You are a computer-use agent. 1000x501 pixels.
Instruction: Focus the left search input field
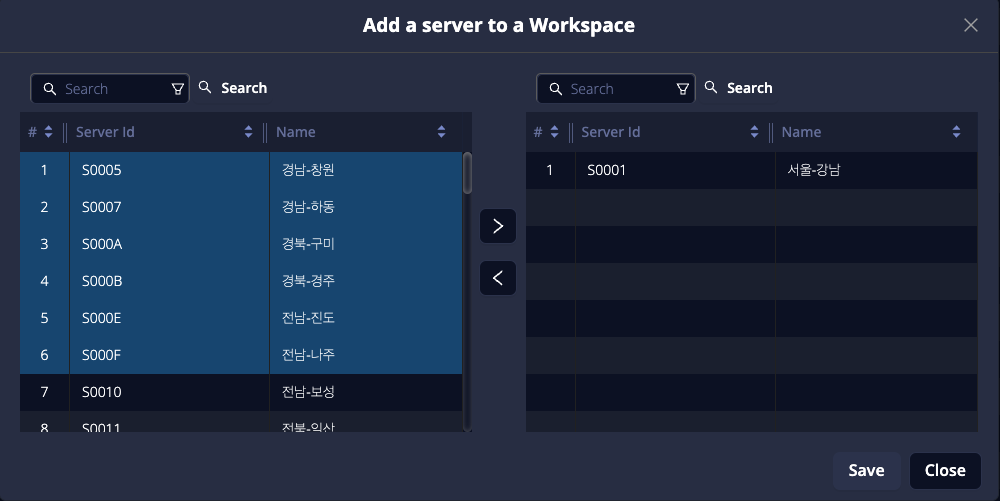(x=110, y=89)
